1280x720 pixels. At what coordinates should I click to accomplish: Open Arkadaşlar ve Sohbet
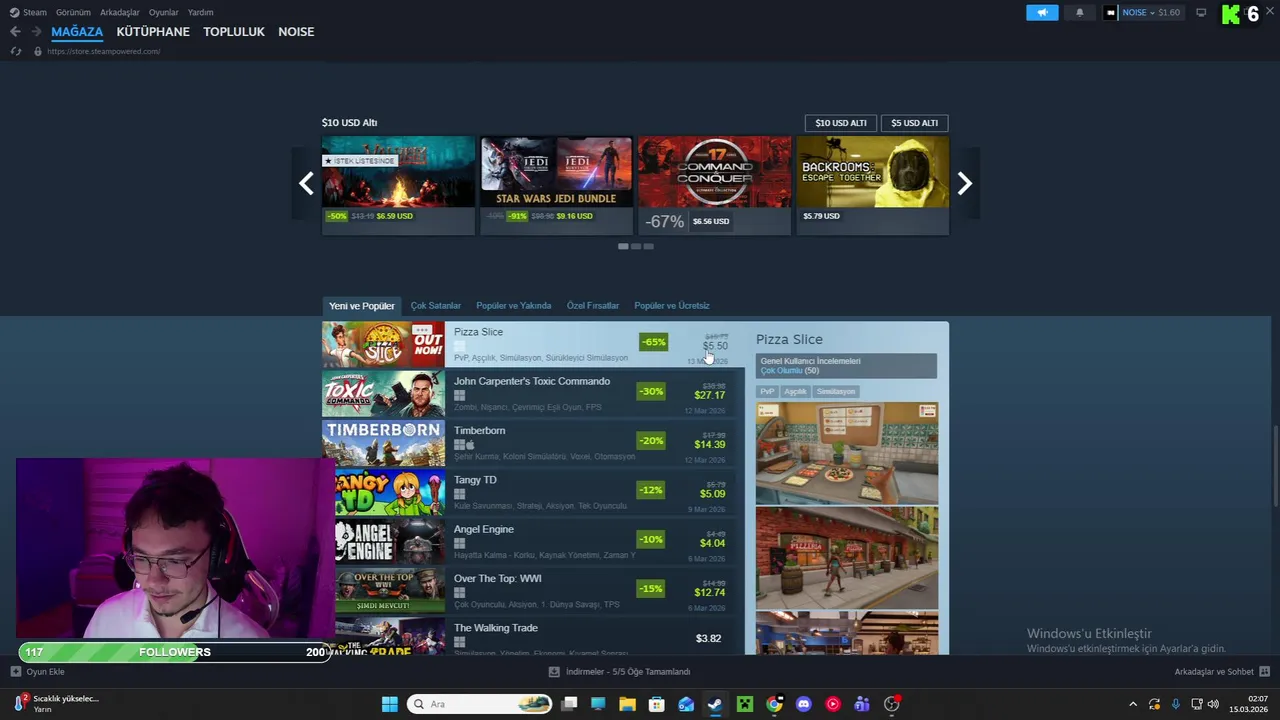pyautogui.click(x=1214, y=672)
